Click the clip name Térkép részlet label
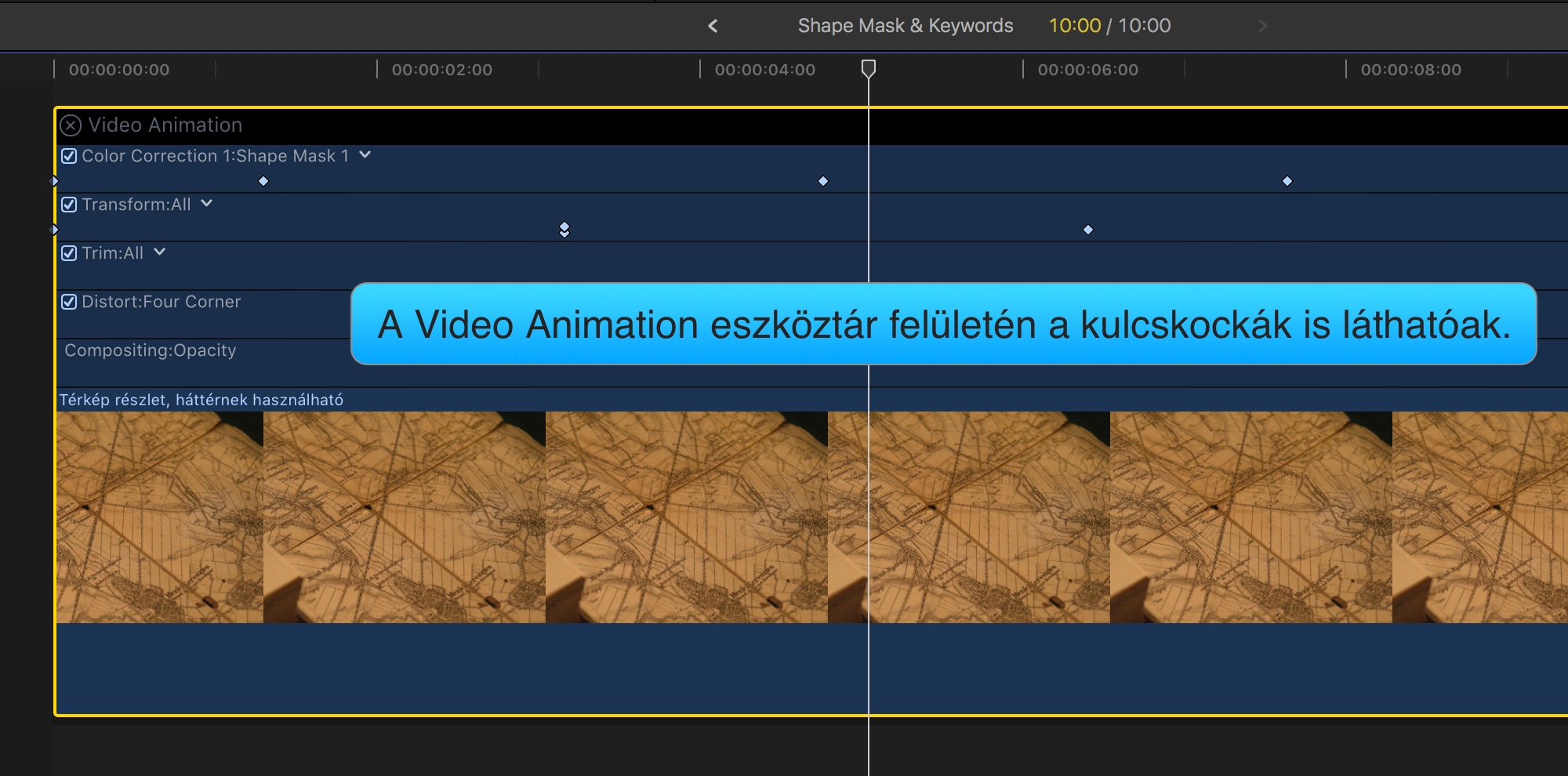The width and height of the screenshot is (1568, 776). pyautogui.click(x=201, y=400)
